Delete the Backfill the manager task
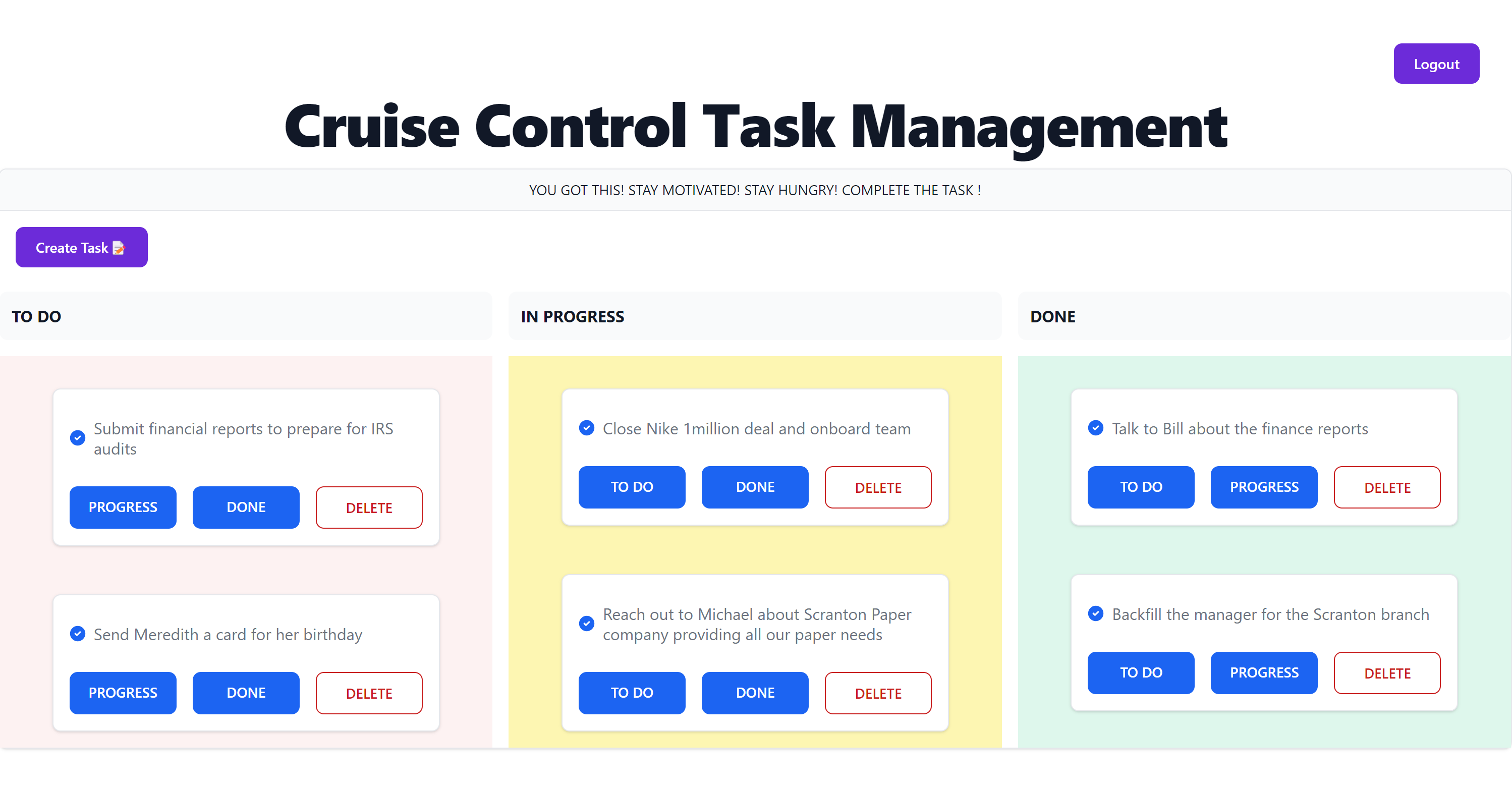Image resolution: width=1512 pixels, height=789 pixels. pyautogui.click(x=1386, y=673)
